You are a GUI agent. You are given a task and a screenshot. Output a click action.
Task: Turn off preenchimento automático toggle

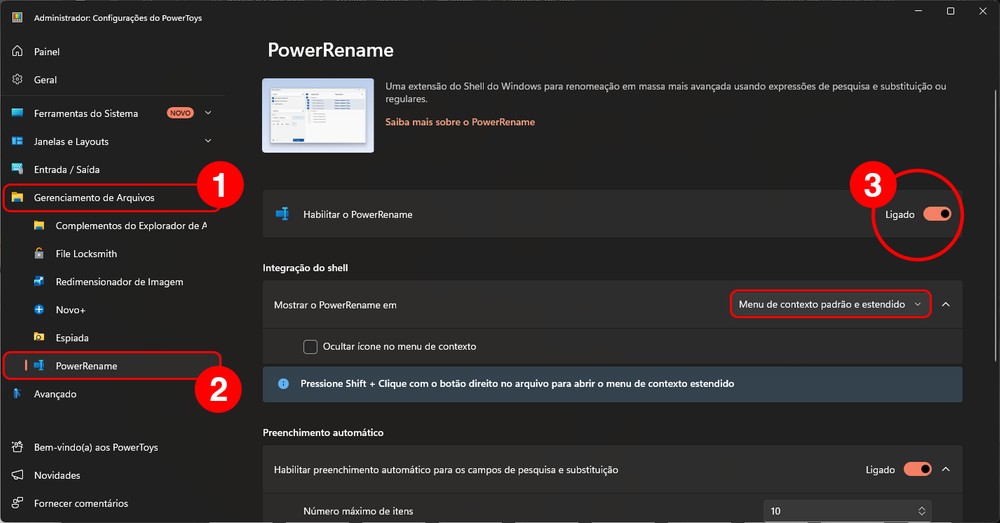point(917,469)
